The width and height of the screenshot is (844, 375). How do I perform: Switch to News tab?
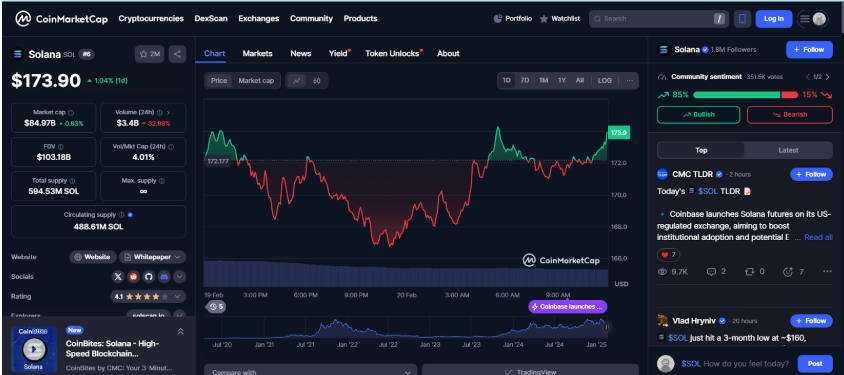tap(301, 54)
